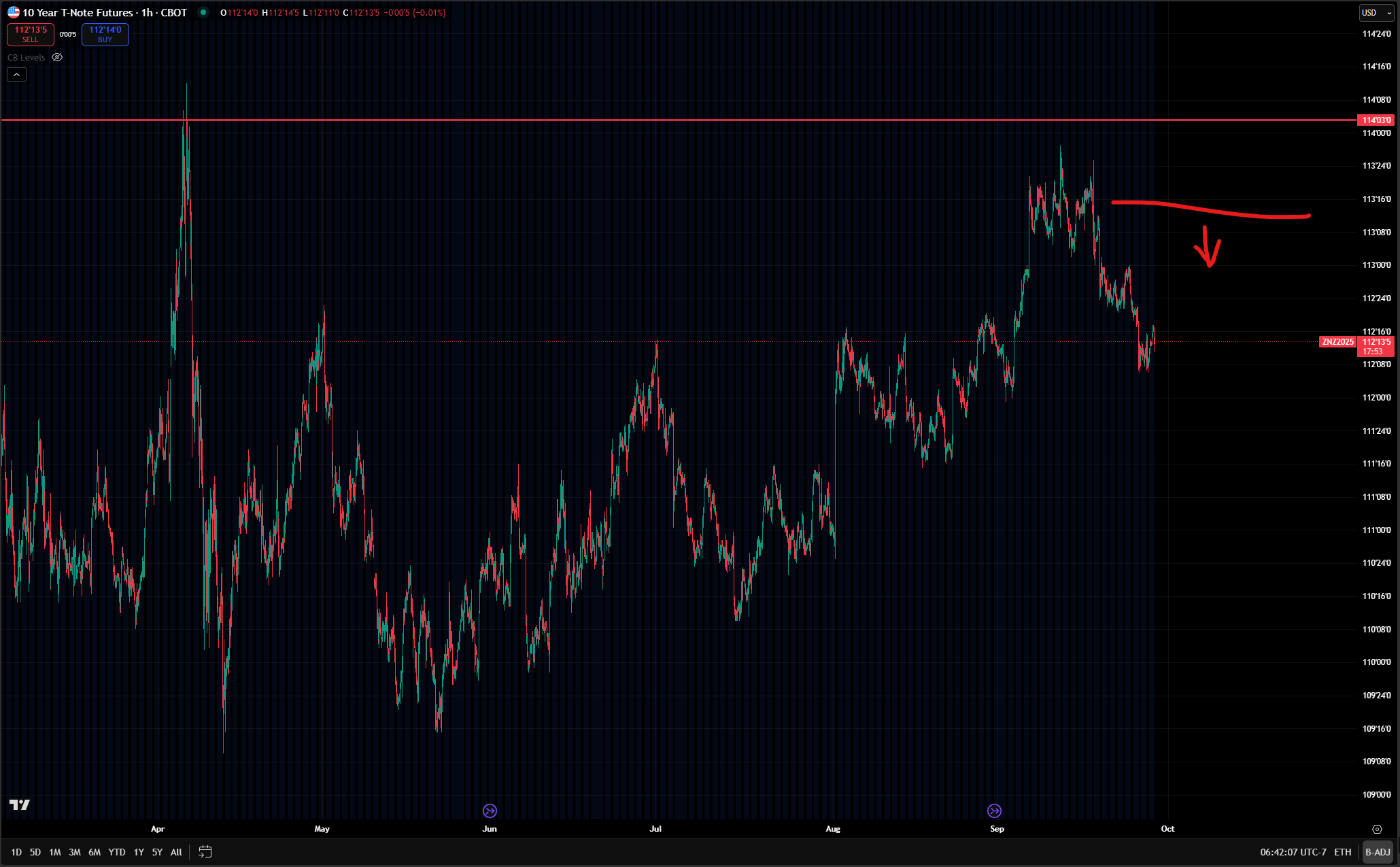Click the BUY 112'14'0 button

(105, 34)
